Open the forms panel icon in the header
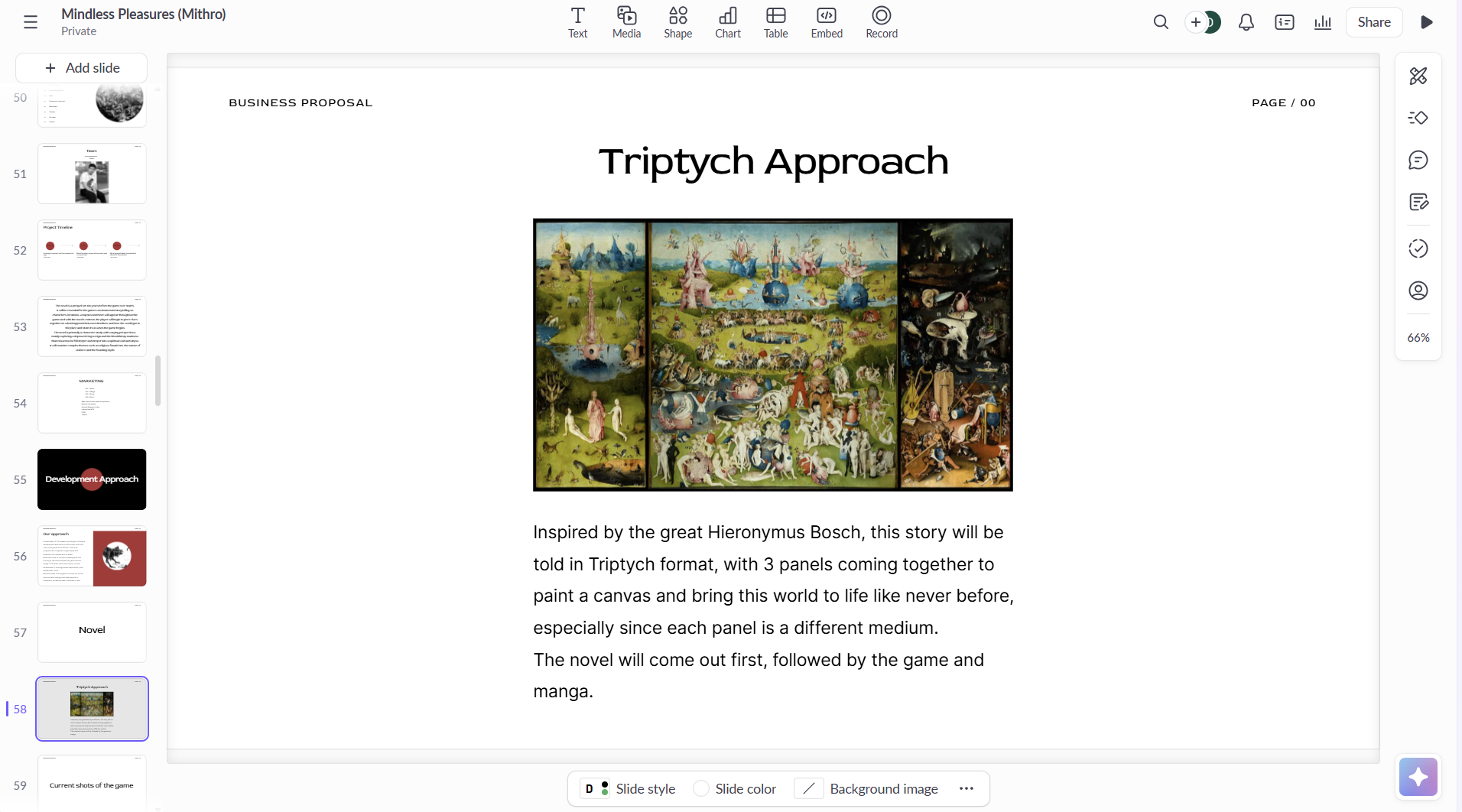This screenshot has height=812, width=1462. [1285, 22]
